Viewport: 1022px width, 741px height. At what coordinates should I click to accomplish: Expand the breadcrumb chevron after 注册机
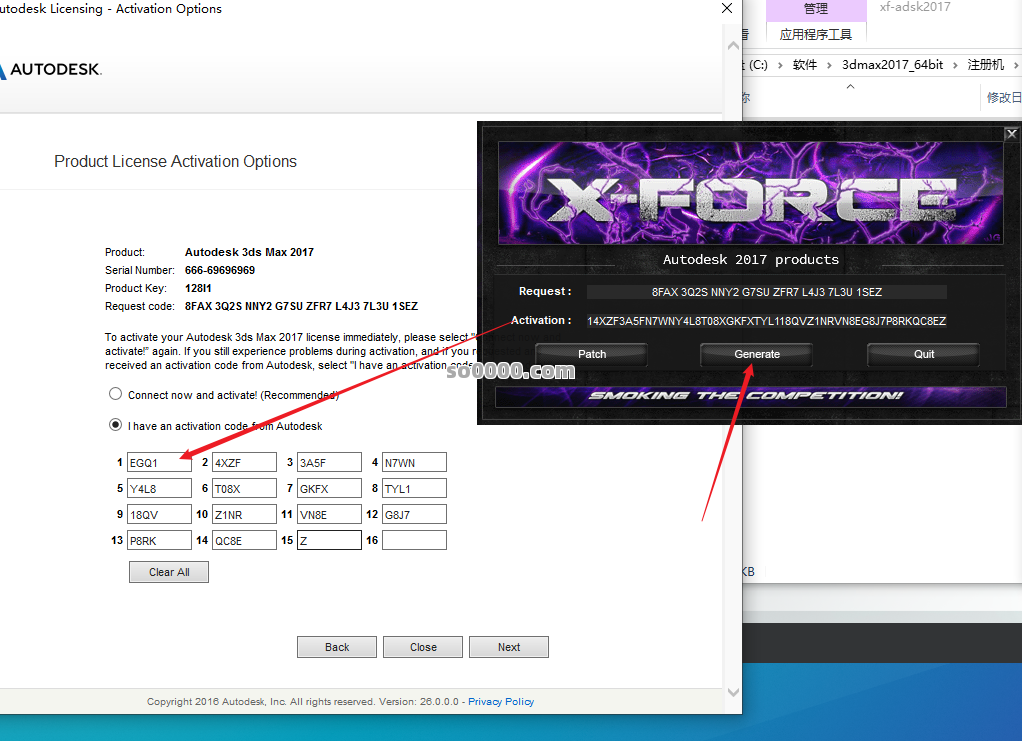click(1016, 65)
